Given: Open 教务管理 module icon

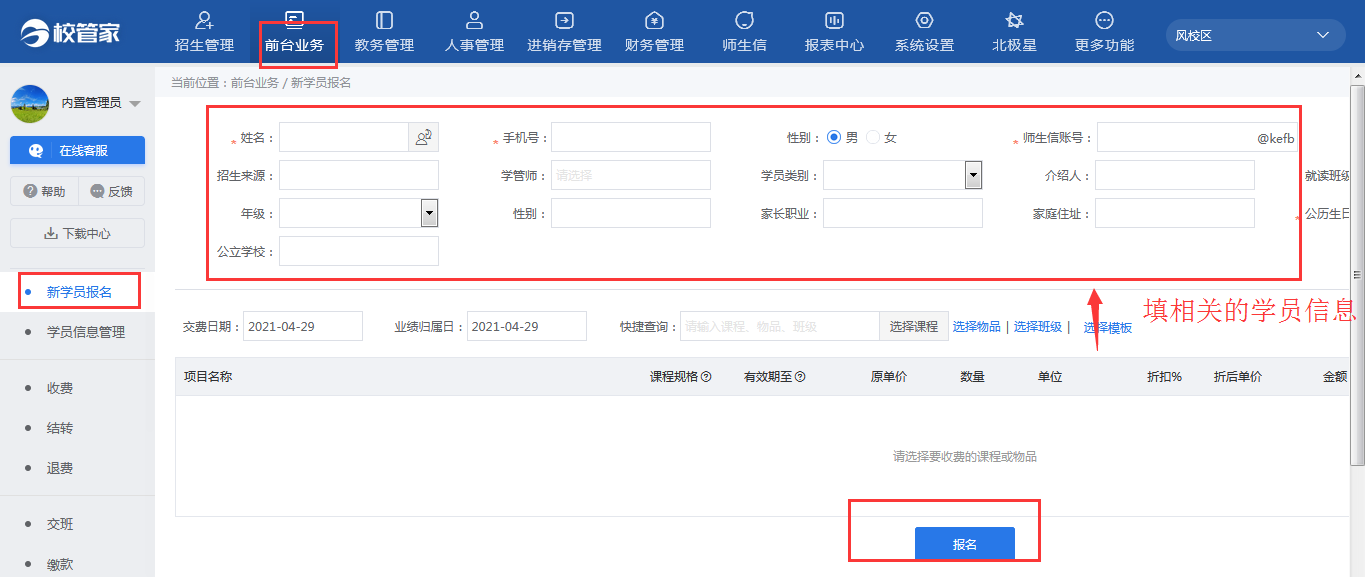Looking at the screenshot, I should (x=384, y=20).
